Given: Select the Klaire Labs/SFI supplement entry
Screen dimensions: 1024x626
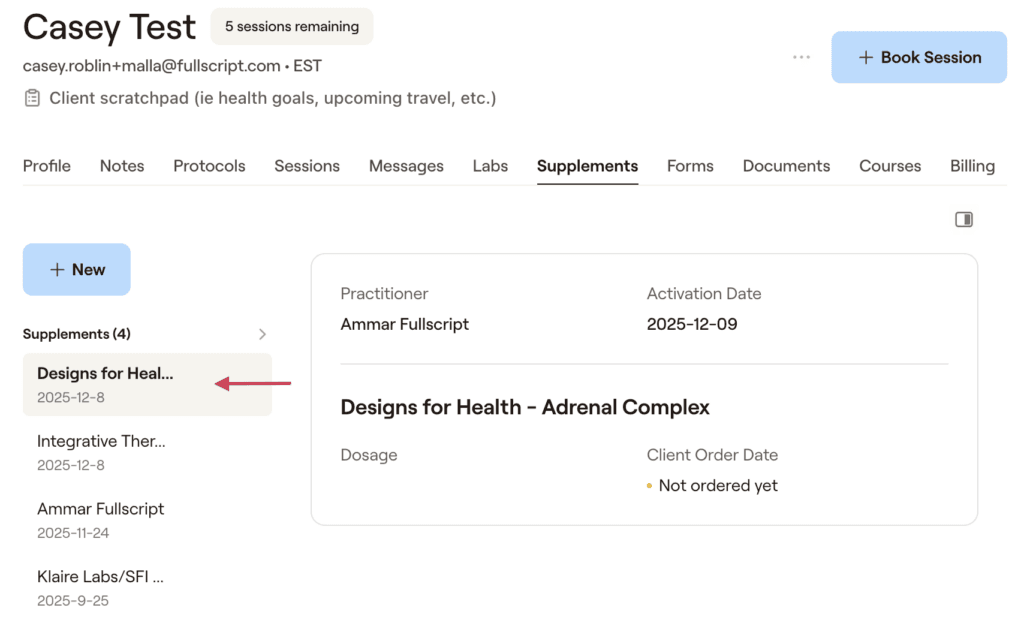Looking at the screenshot, I should coord(148,588).
